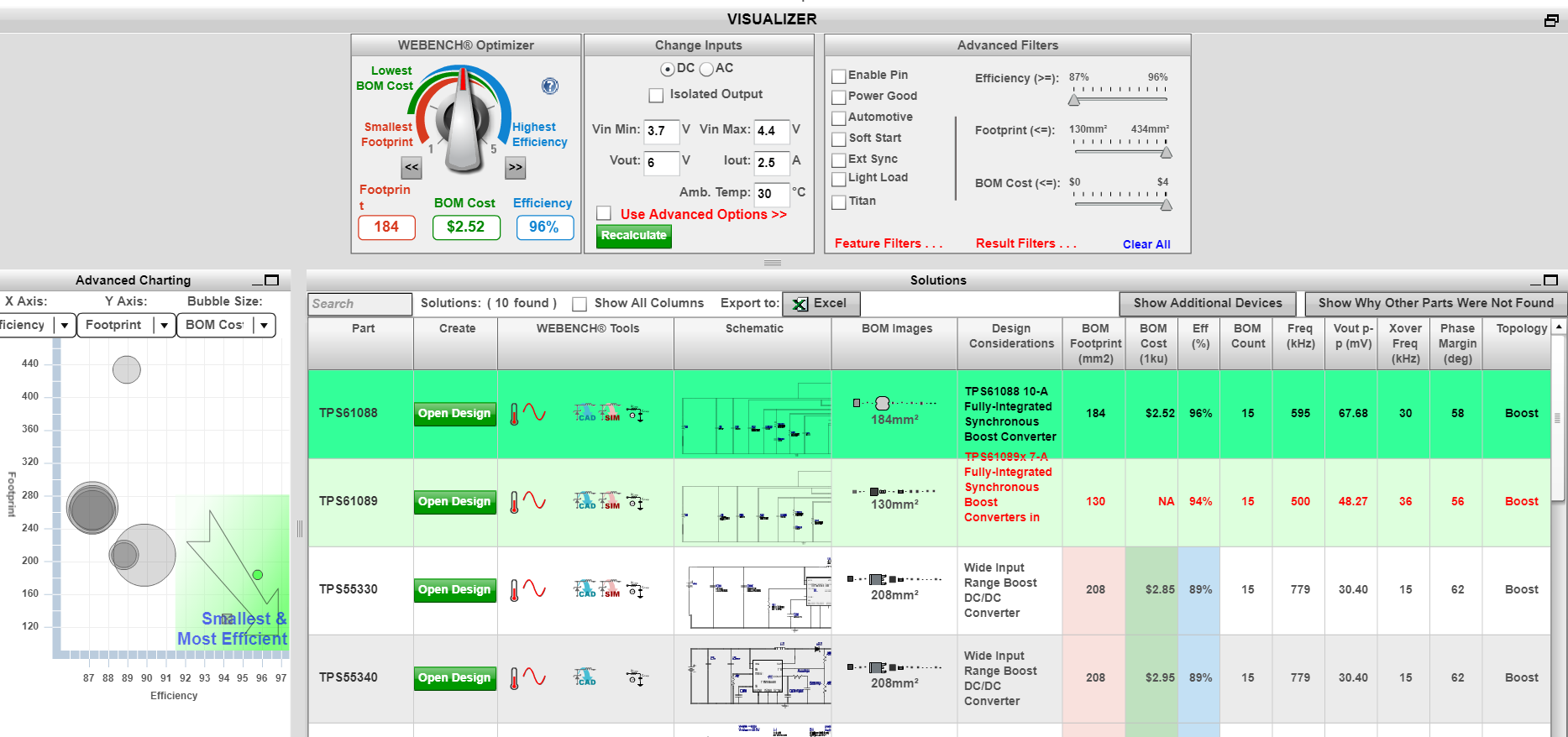Expand Use Advanced Options
The width and height of the screenshot is (1568, 737).
703,215
